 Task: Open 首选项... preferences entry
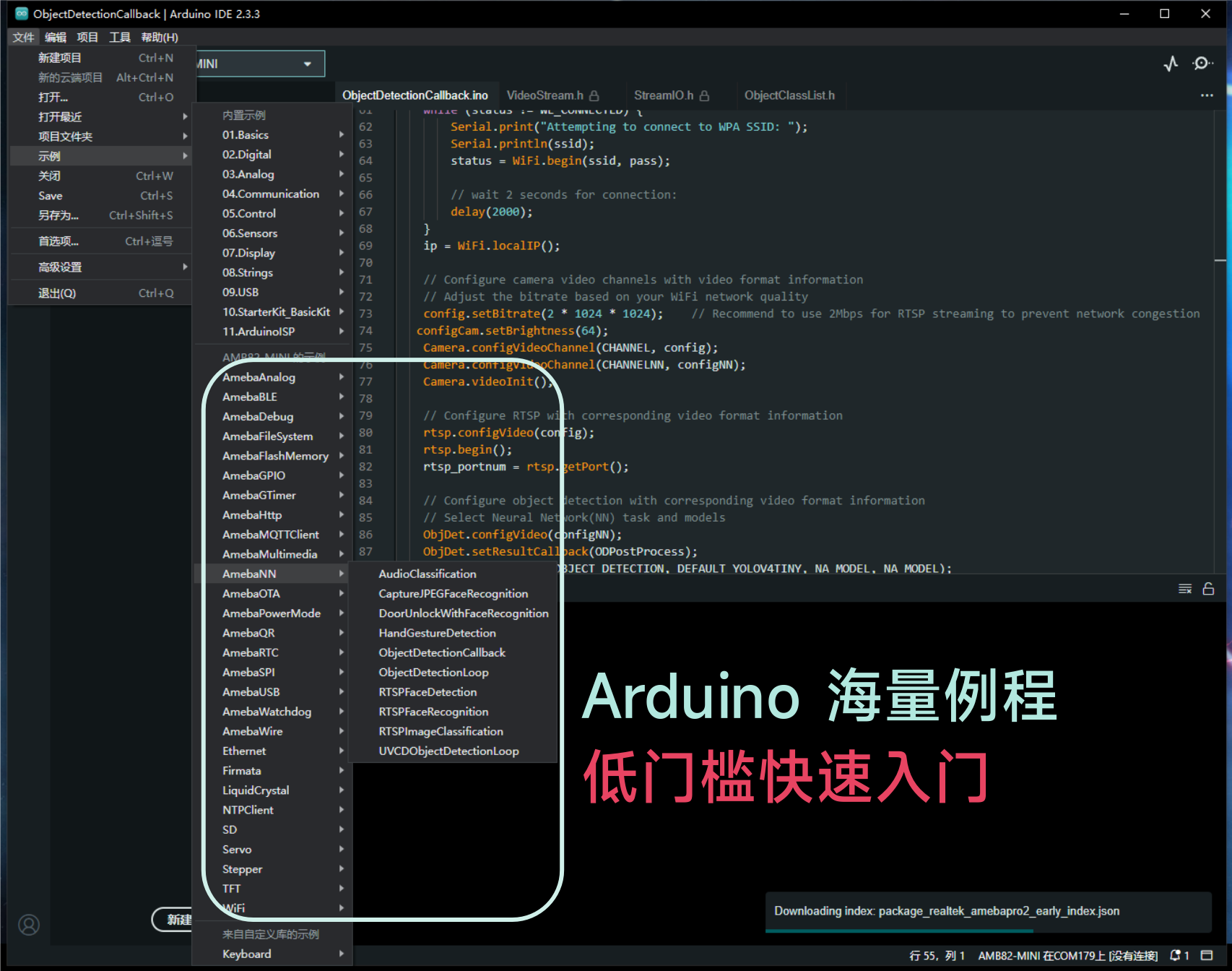101,241
